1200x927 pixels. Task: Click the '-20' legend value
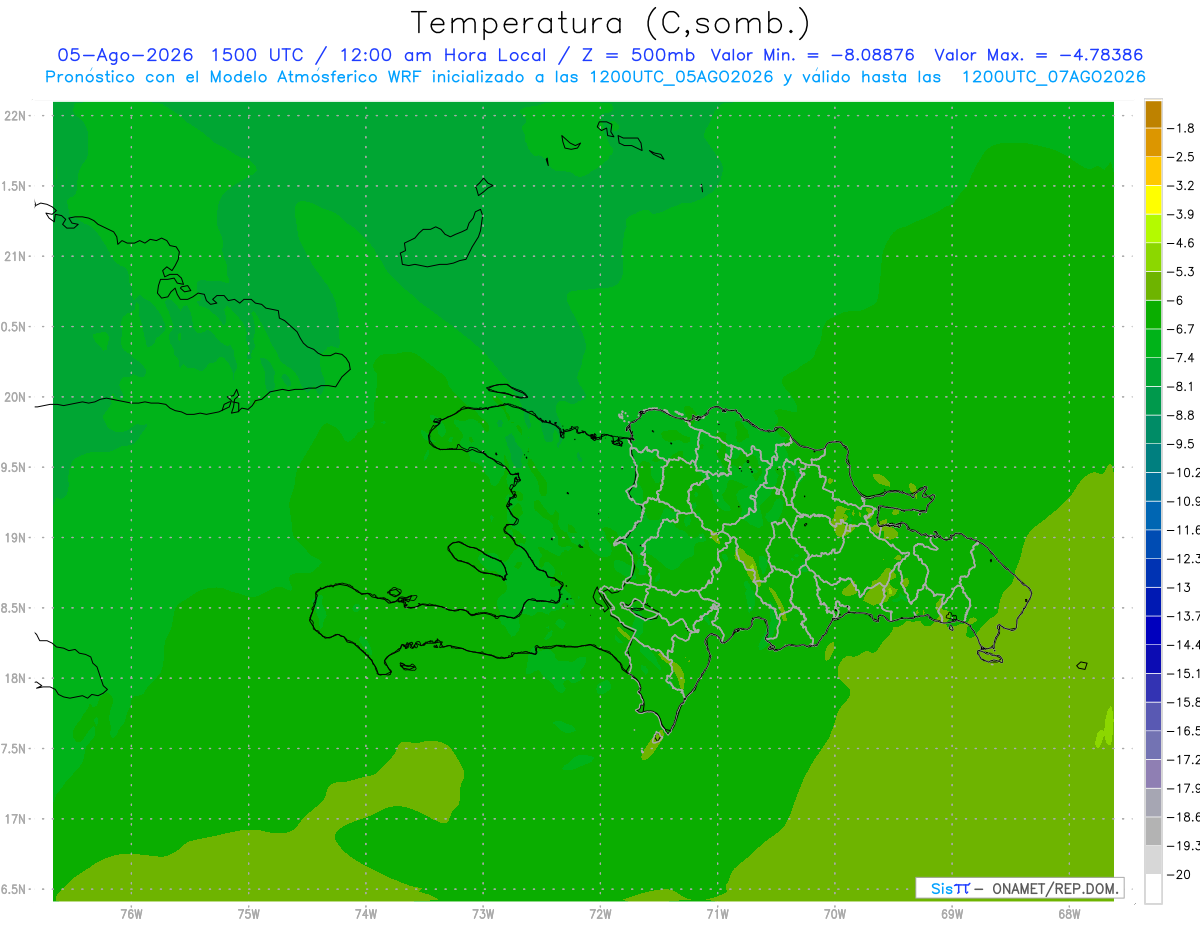(1179, 874)
